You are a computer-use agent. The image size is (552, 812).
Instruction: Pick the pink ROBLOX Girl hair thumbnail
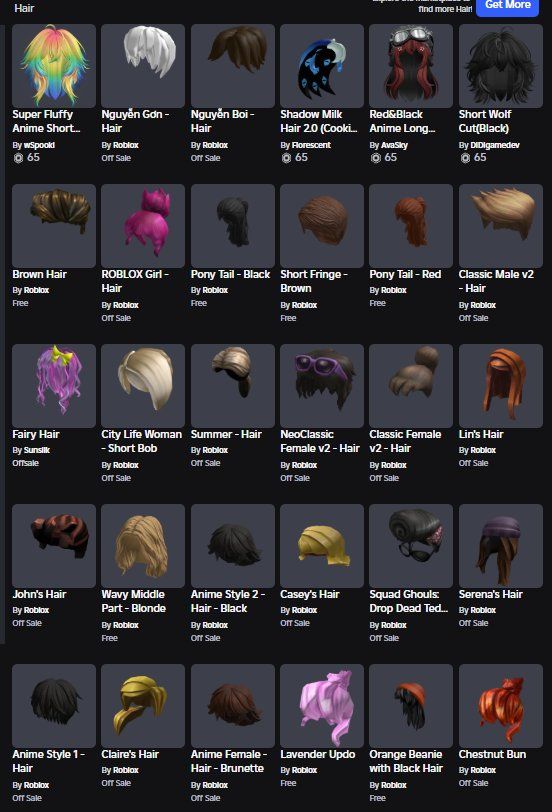(143, 226)
